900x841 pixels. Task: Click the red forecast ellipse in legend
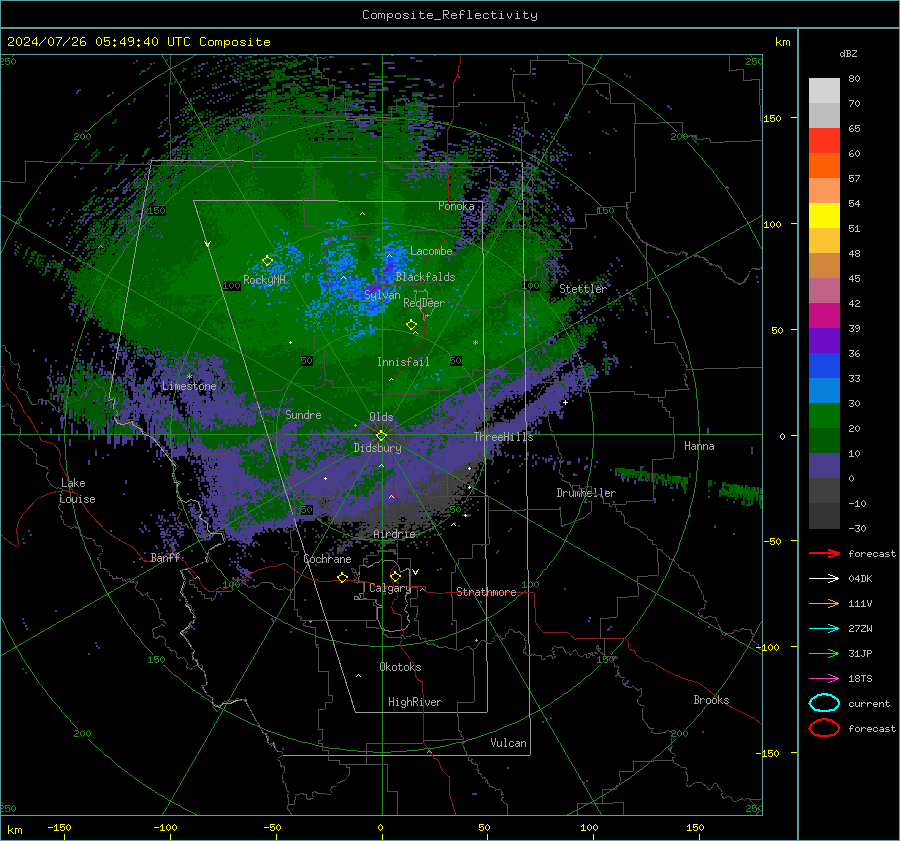(x=824, y=728)
